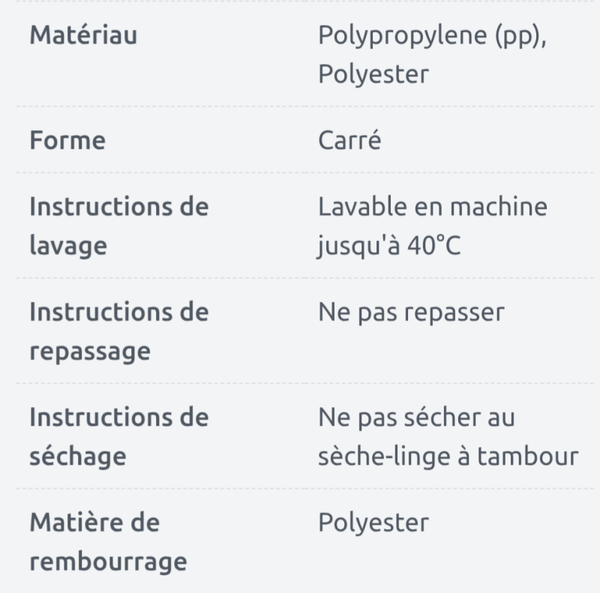The height and width of the screenshot is (593, 600).
Task: Click the Matière de rembourrage label
Action: (x=108, y=542)
